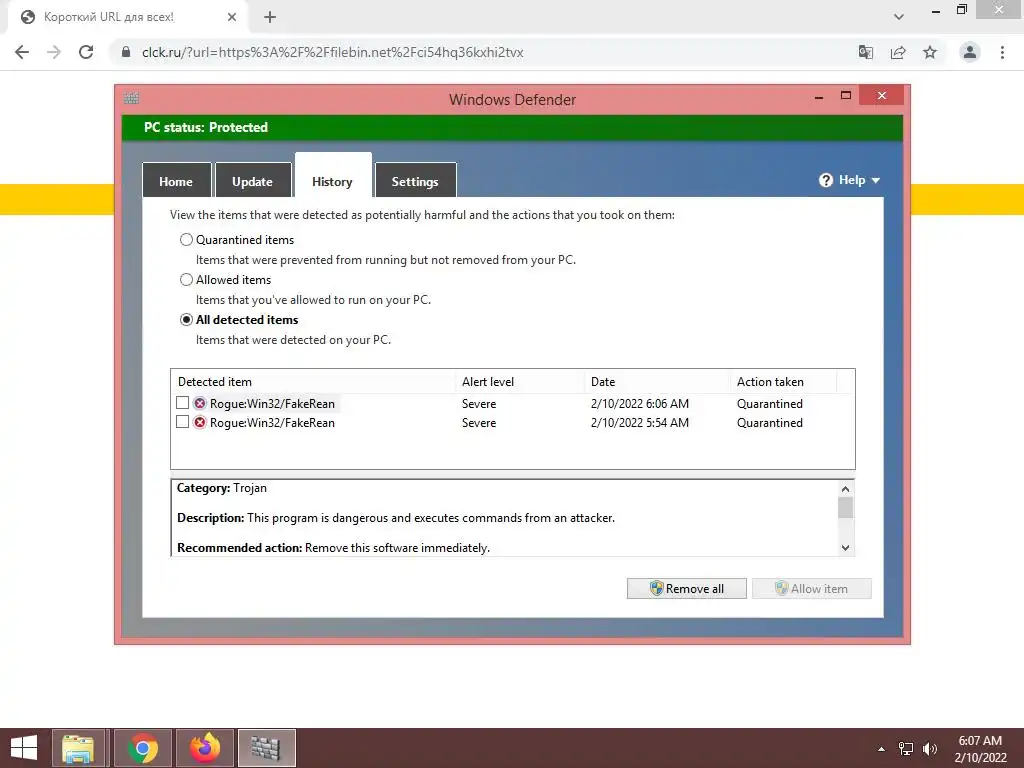
Task: Click Severe cell in 5:54 AM row
Action: point(479,423)
